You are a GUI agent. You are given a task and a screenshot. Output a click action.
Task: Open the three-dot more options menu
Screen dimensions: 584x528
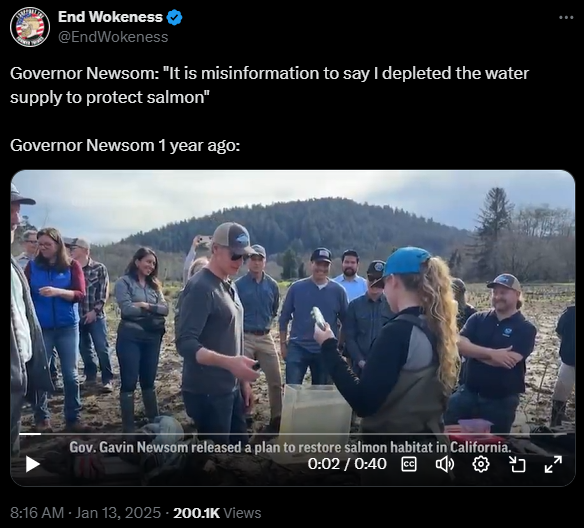[x=566, y=17]
